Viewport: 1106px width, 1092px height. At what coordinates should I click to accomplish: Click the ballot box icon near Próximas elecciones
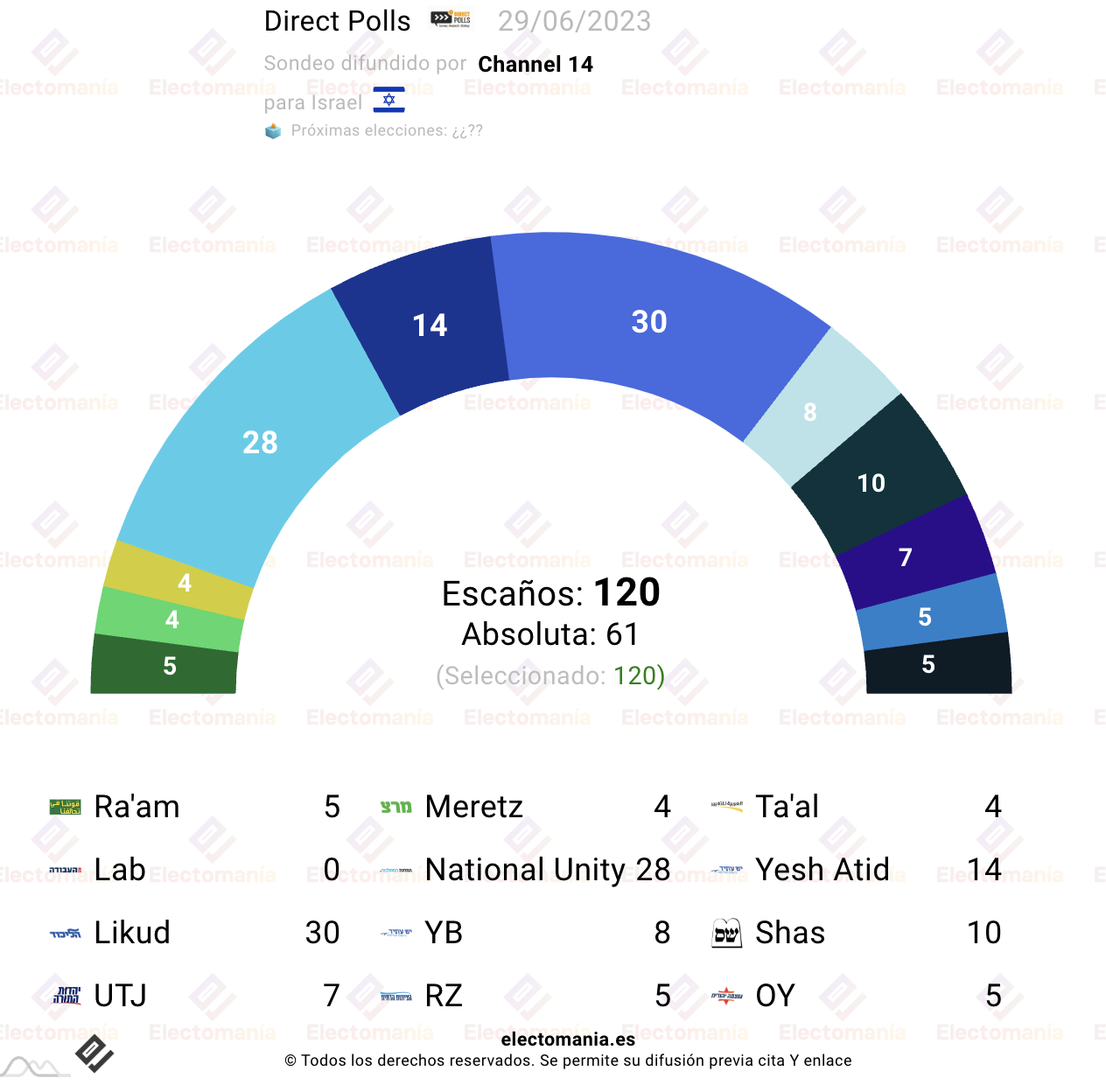(x=273, y=131)
